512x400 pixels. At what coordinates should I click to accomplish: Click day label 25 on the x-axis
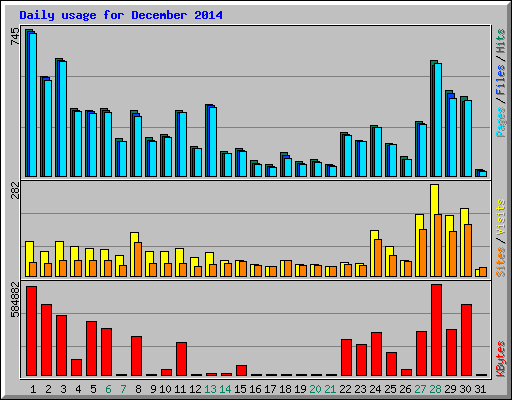pos(390,389)
